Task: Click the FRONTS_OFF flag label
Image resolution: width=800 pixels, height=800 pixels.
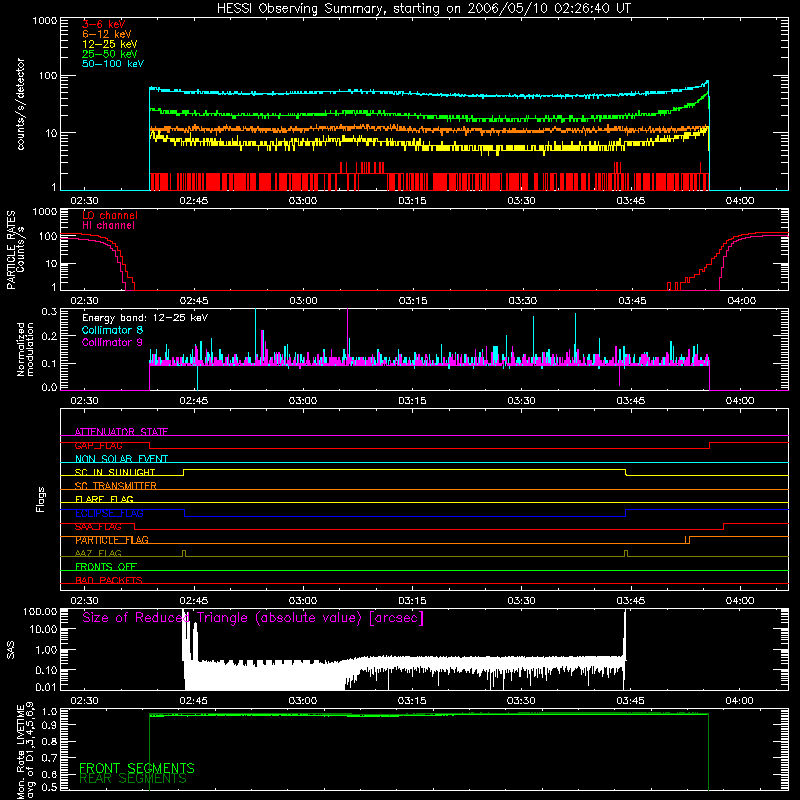Action: [106, 567]
